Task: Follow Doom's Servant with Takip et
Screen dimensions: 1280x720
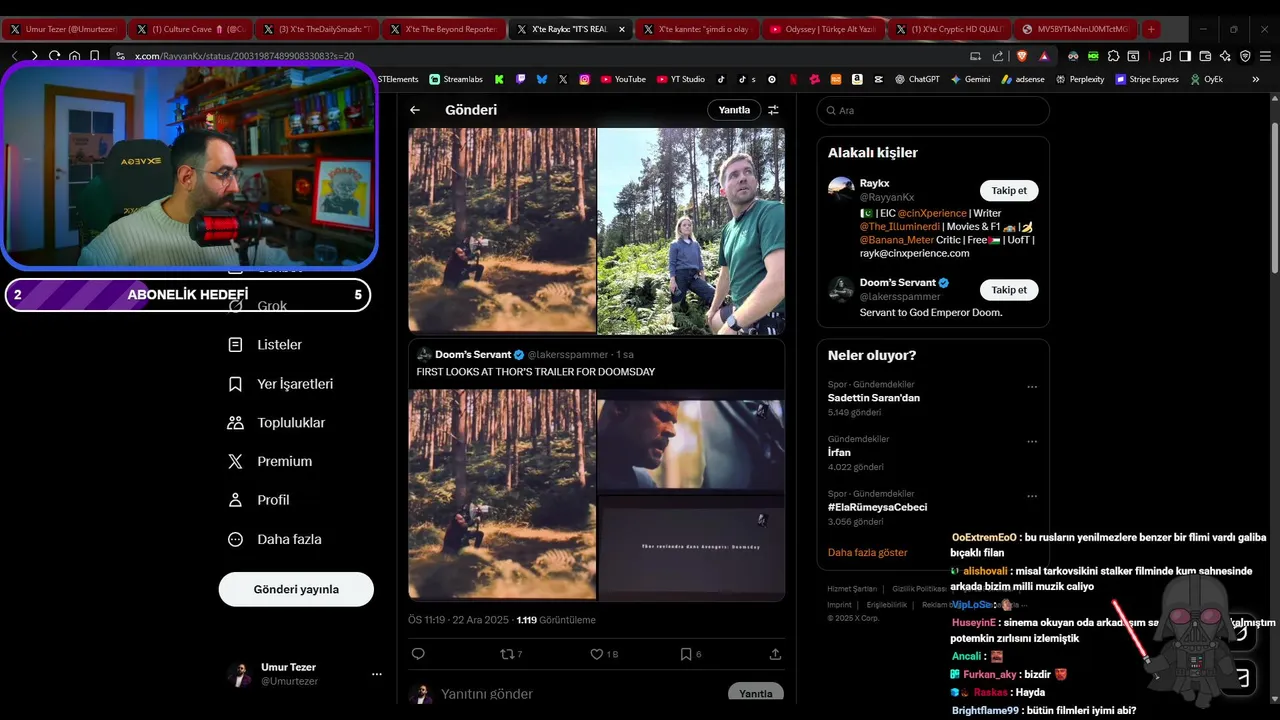Action: click(1009, 290)
